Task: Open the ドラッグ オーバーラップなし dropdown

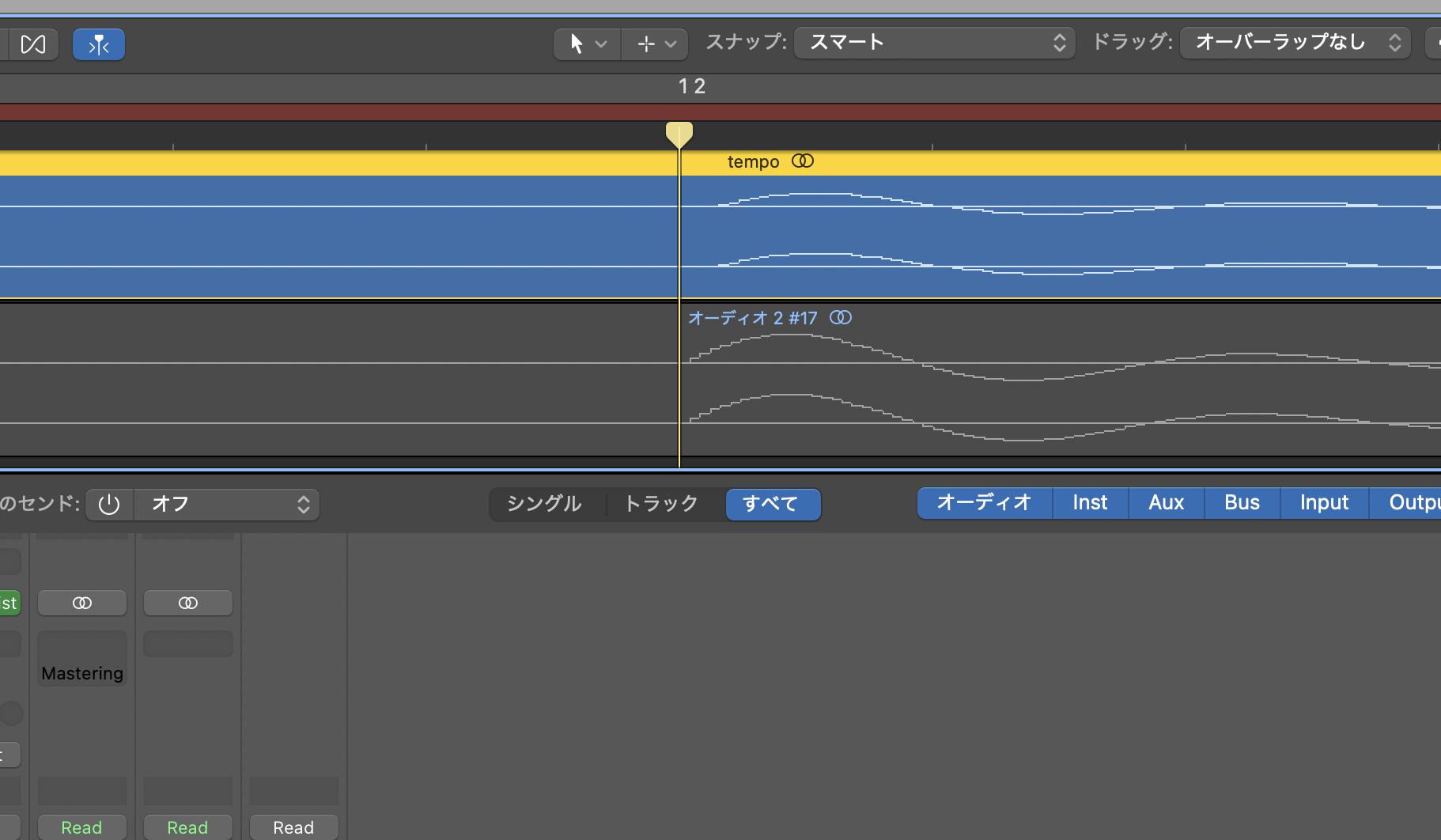Action: [1295, 43]
